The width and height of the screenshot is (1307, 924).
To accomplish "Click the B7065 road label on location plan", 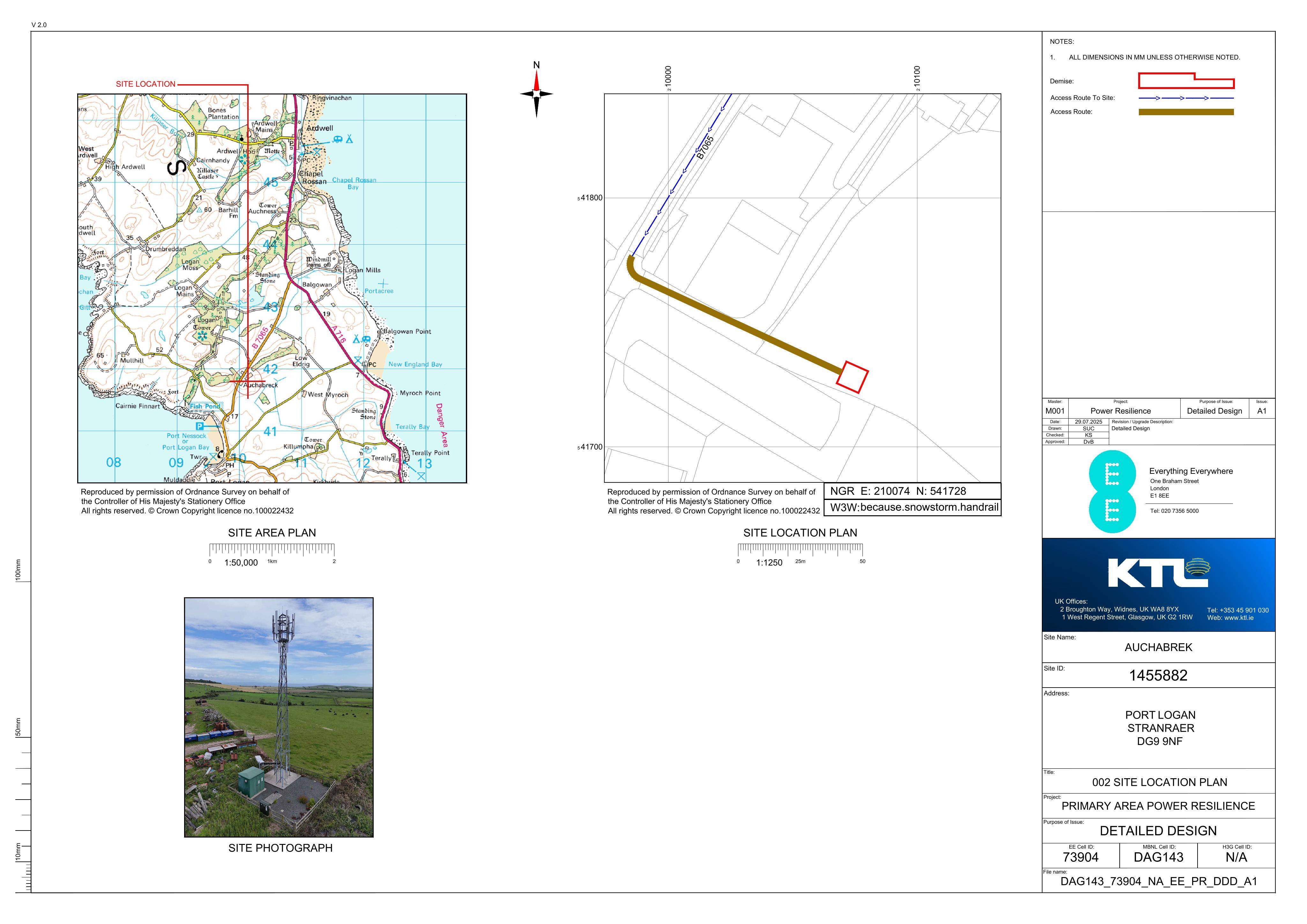I will click(x=705, y=147).
